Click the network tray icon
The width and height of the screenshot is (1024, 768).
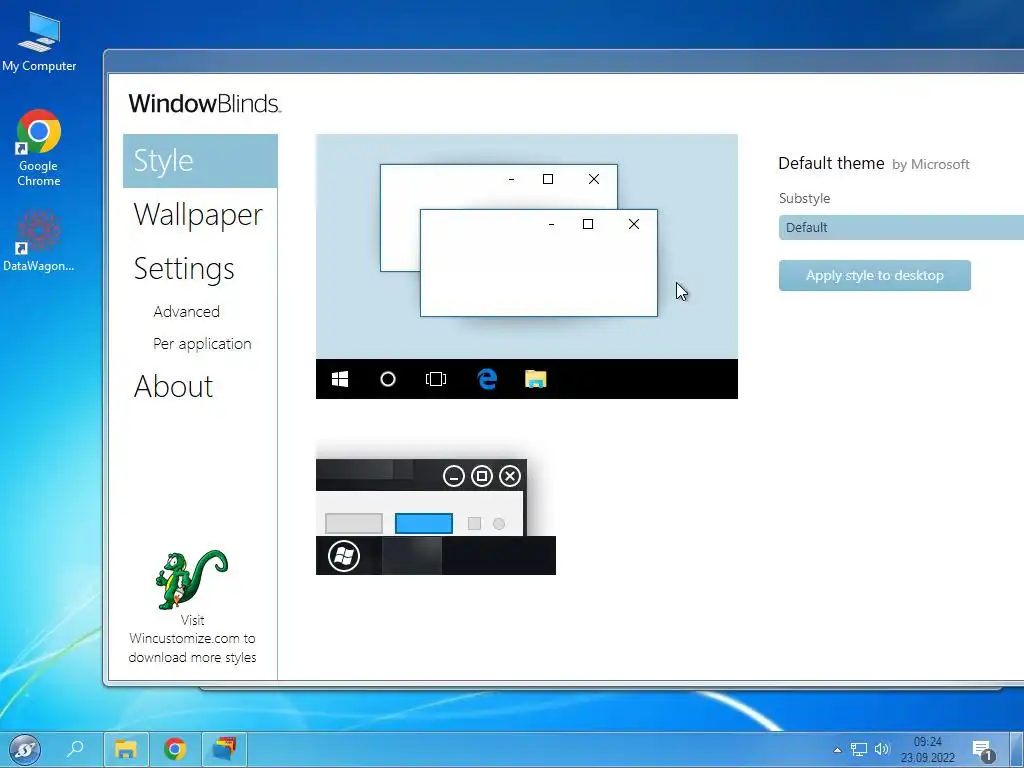pos(859,750)
